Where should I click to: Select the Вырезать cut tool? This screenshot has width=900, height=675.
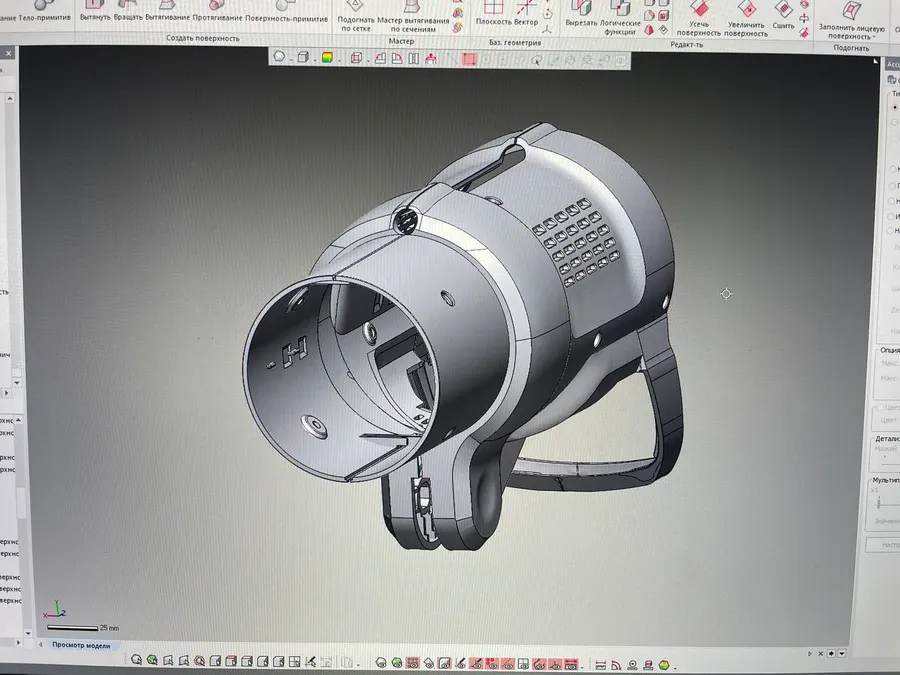(581, 15)
